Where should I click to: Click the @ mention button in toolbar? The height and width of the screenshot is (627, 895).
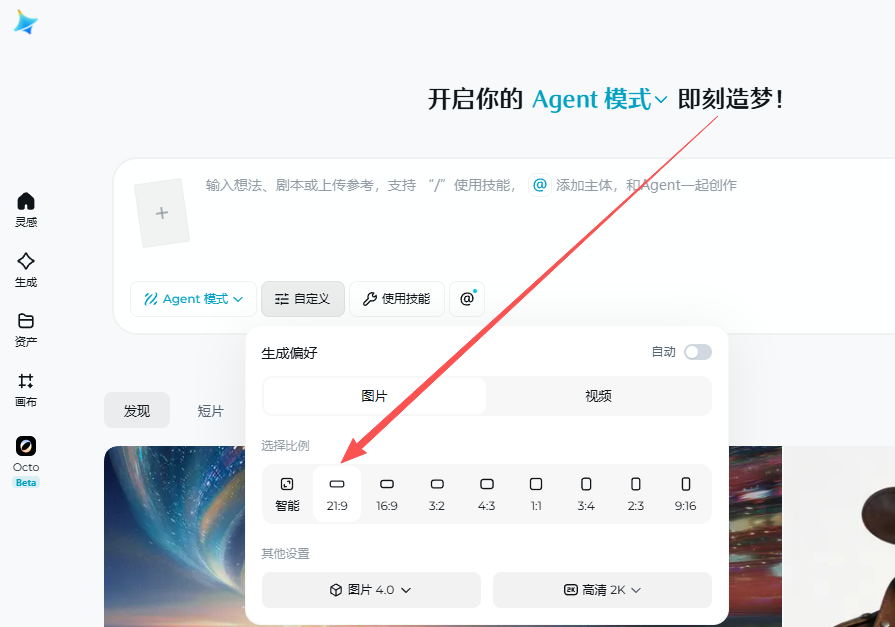click(467, 299)
